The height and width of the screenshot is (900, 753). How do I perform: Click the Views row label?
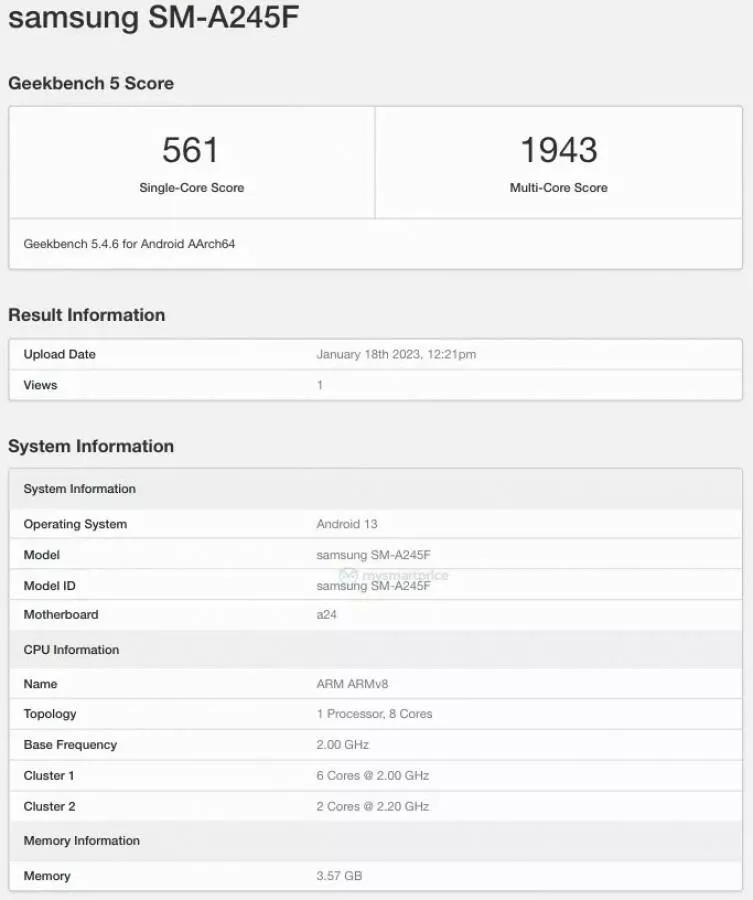pyautogui.click(x=40, y=385)
